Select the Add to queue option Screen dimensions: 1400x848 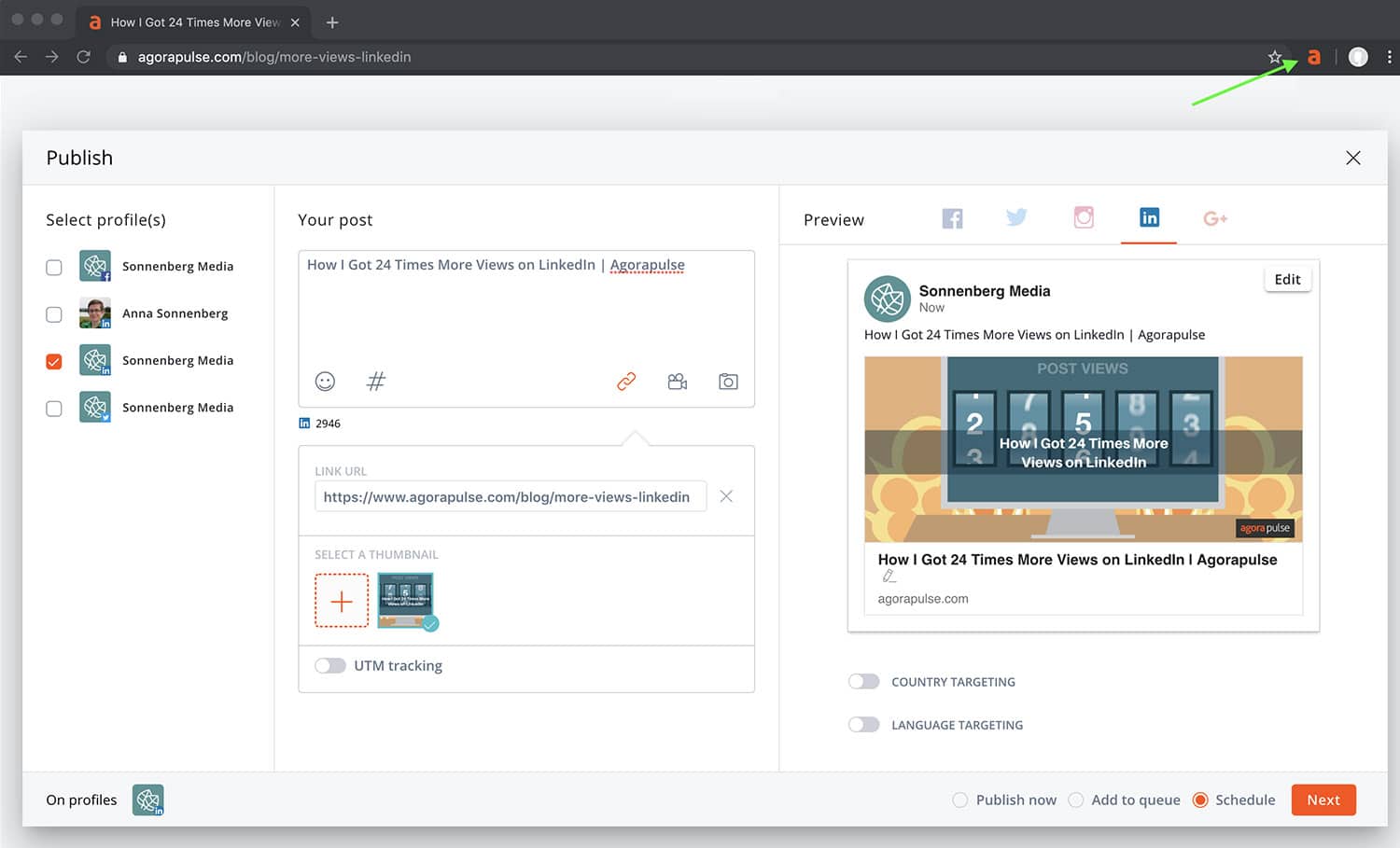pyautogui.click(x=1075, y=799)
